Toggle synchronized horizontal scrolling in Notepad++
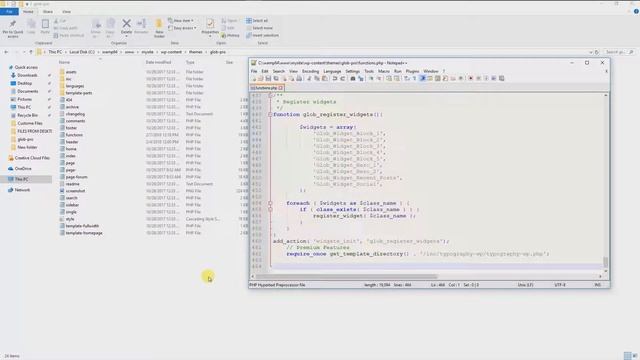The image size is (640, 360). [396, 78]
